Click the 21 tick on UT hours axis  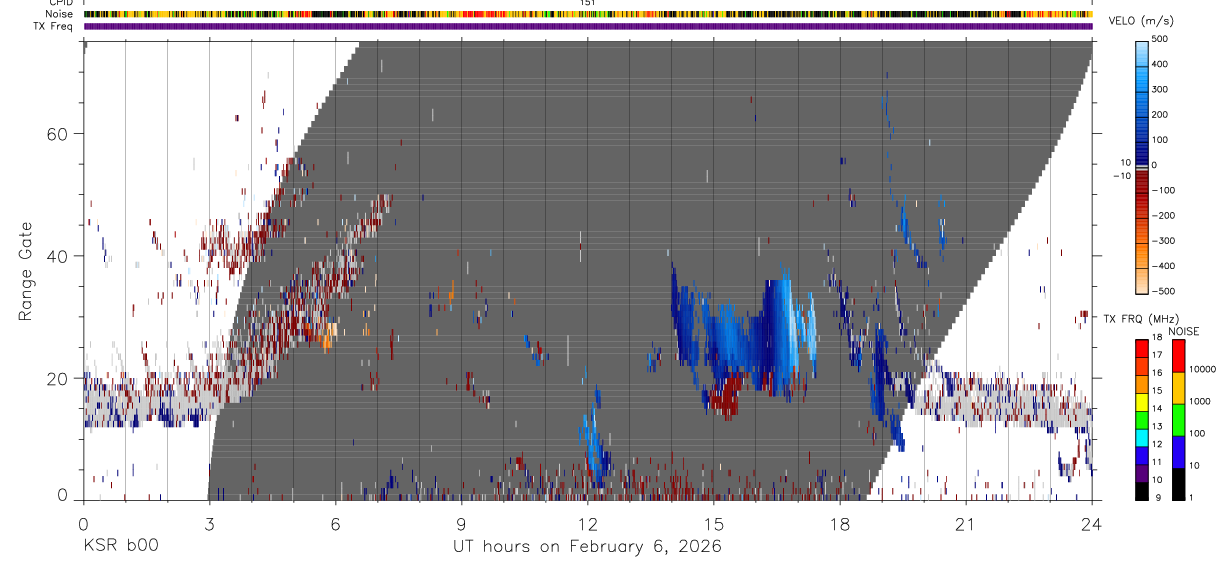coord(965,523)
